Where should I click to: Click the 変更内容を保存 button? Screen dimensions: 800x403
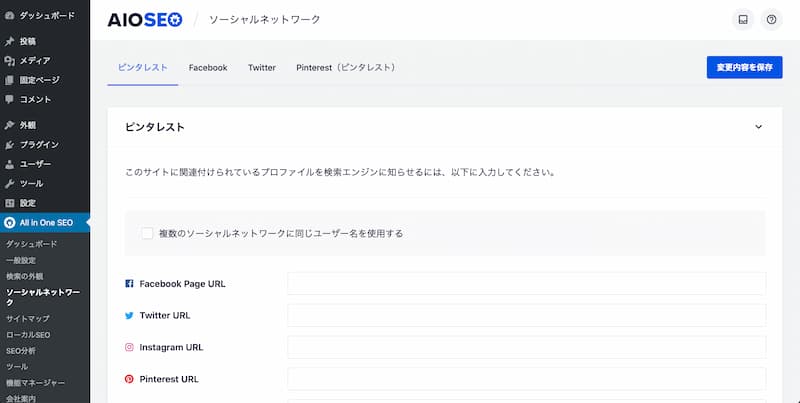[744, 67]
